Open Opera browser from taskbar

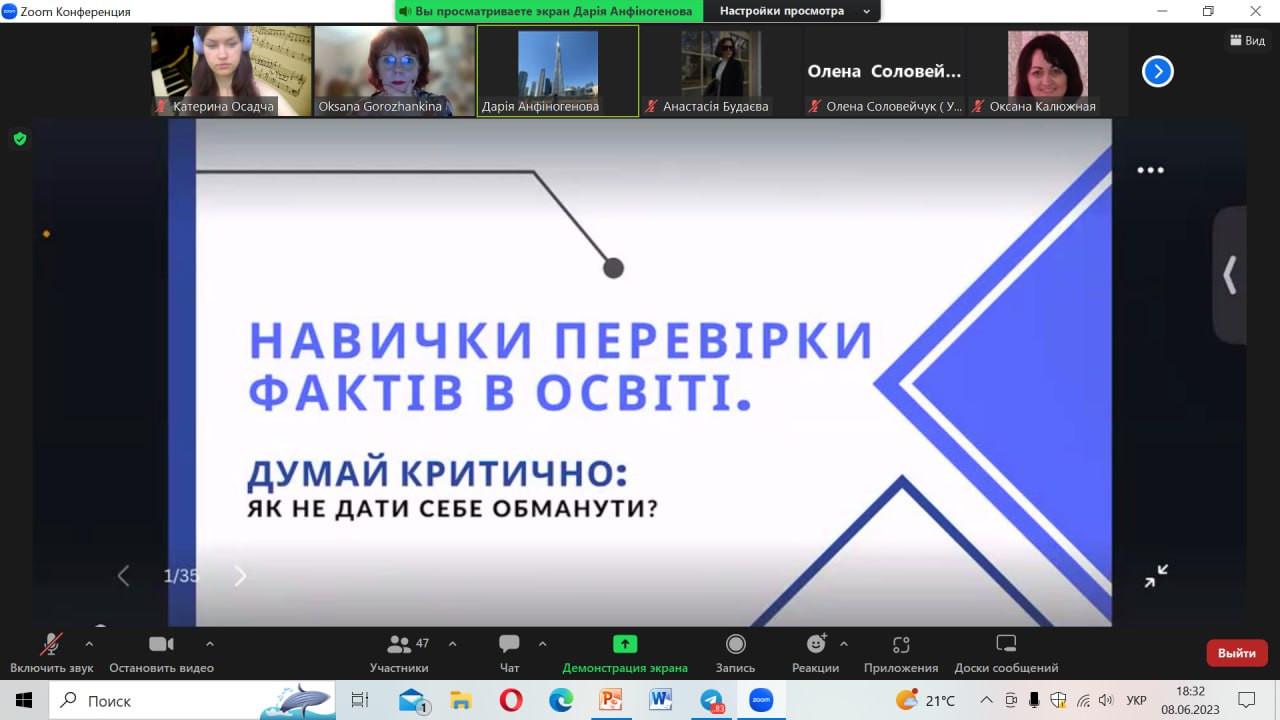[x=510, y=700]
